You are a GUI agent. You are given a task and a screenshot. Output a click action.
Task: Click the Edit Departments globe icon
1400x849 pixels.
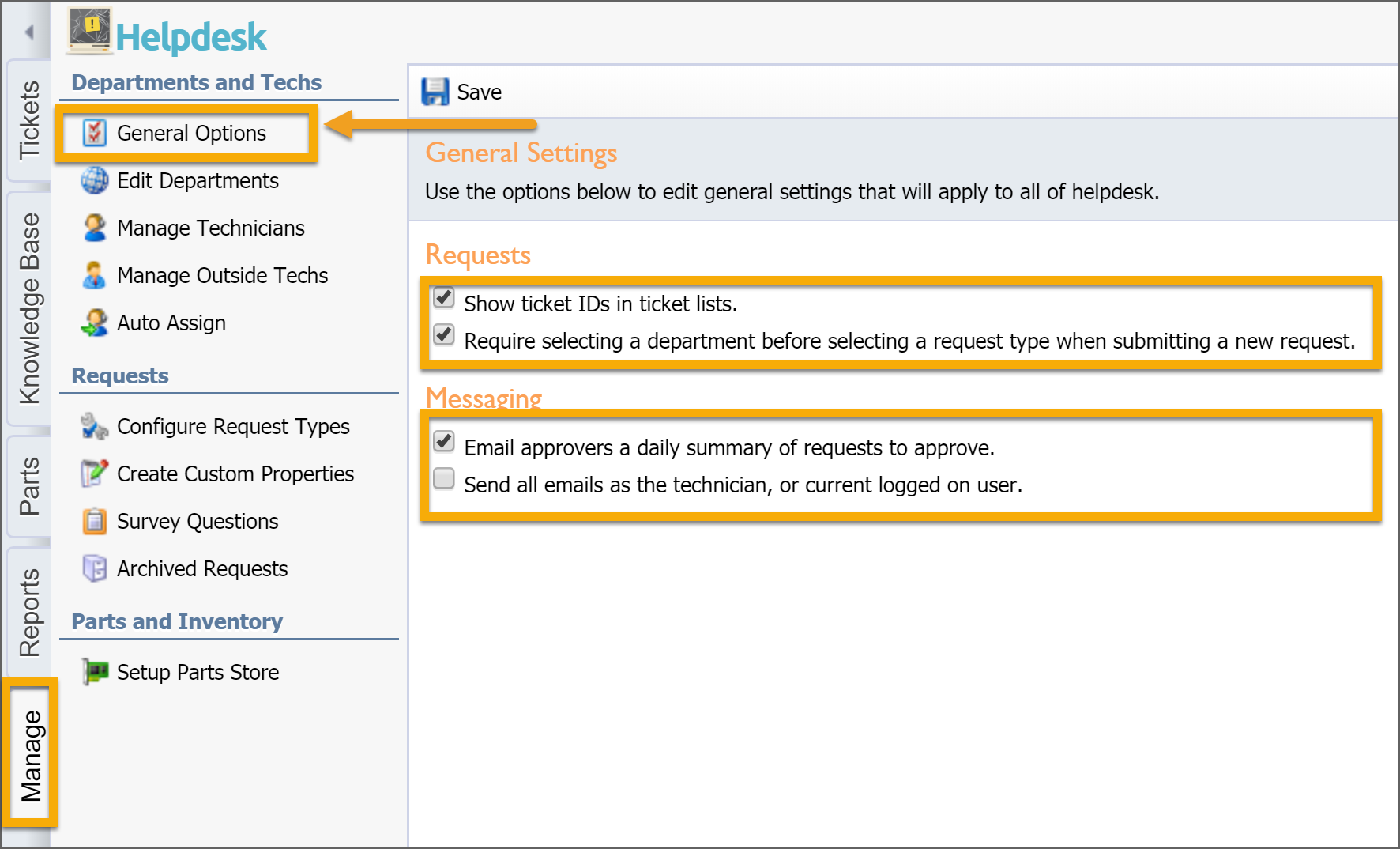coord(95,180)
